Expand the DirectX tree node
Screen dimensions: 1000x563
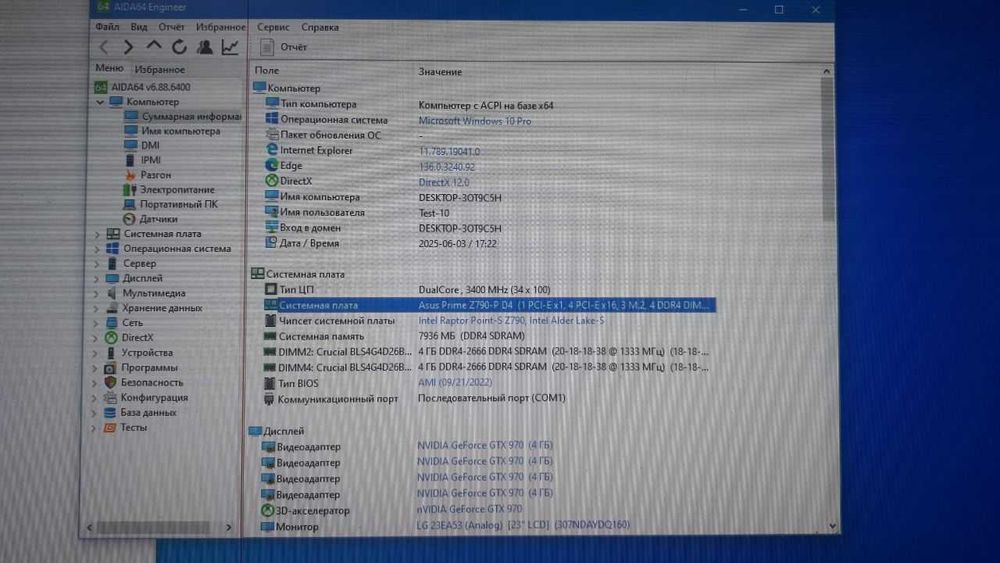coord(95,337)
